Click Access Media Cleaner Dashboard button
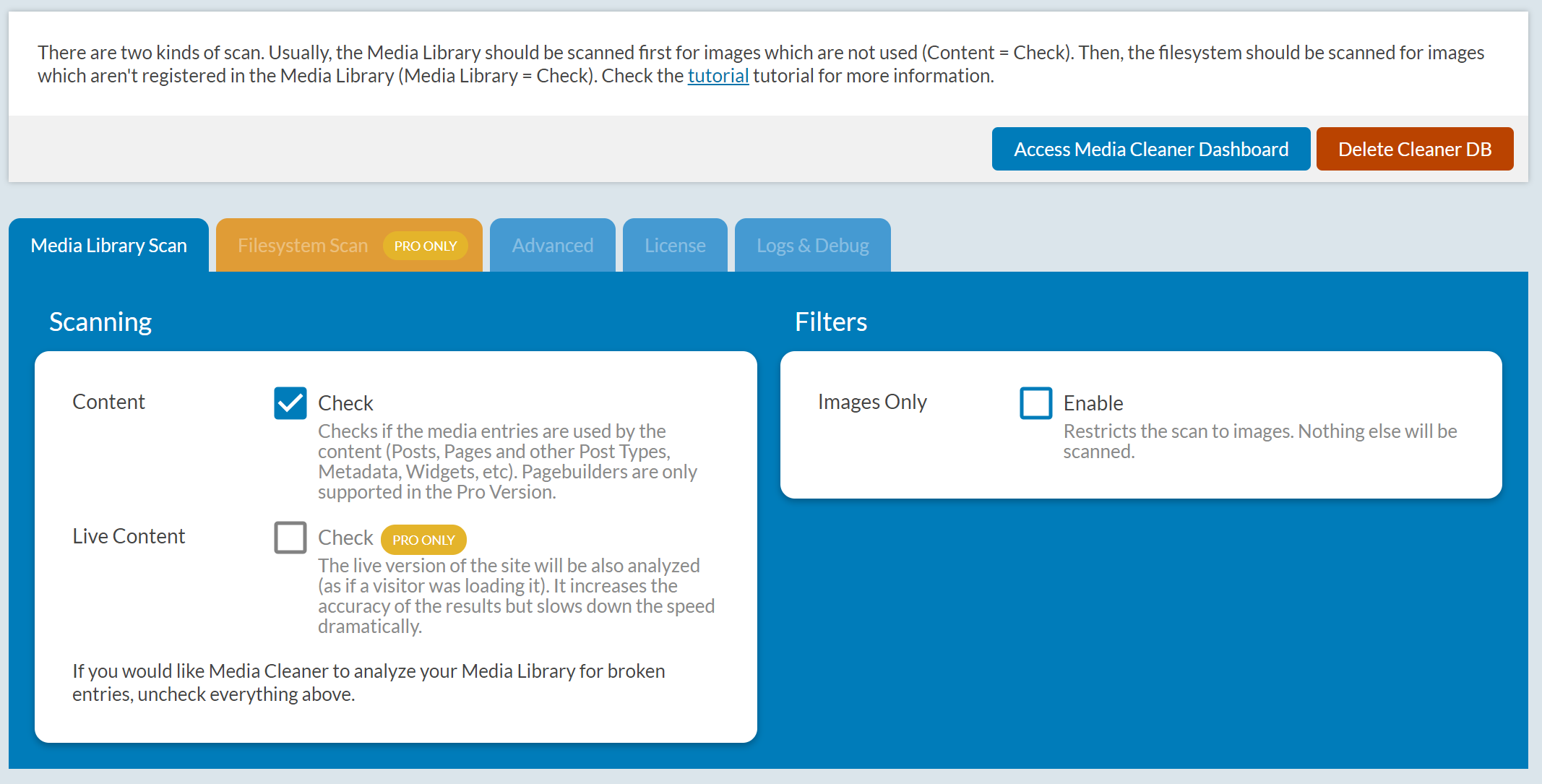Viewport: 1542px width, 784px height. [1151, 149]
